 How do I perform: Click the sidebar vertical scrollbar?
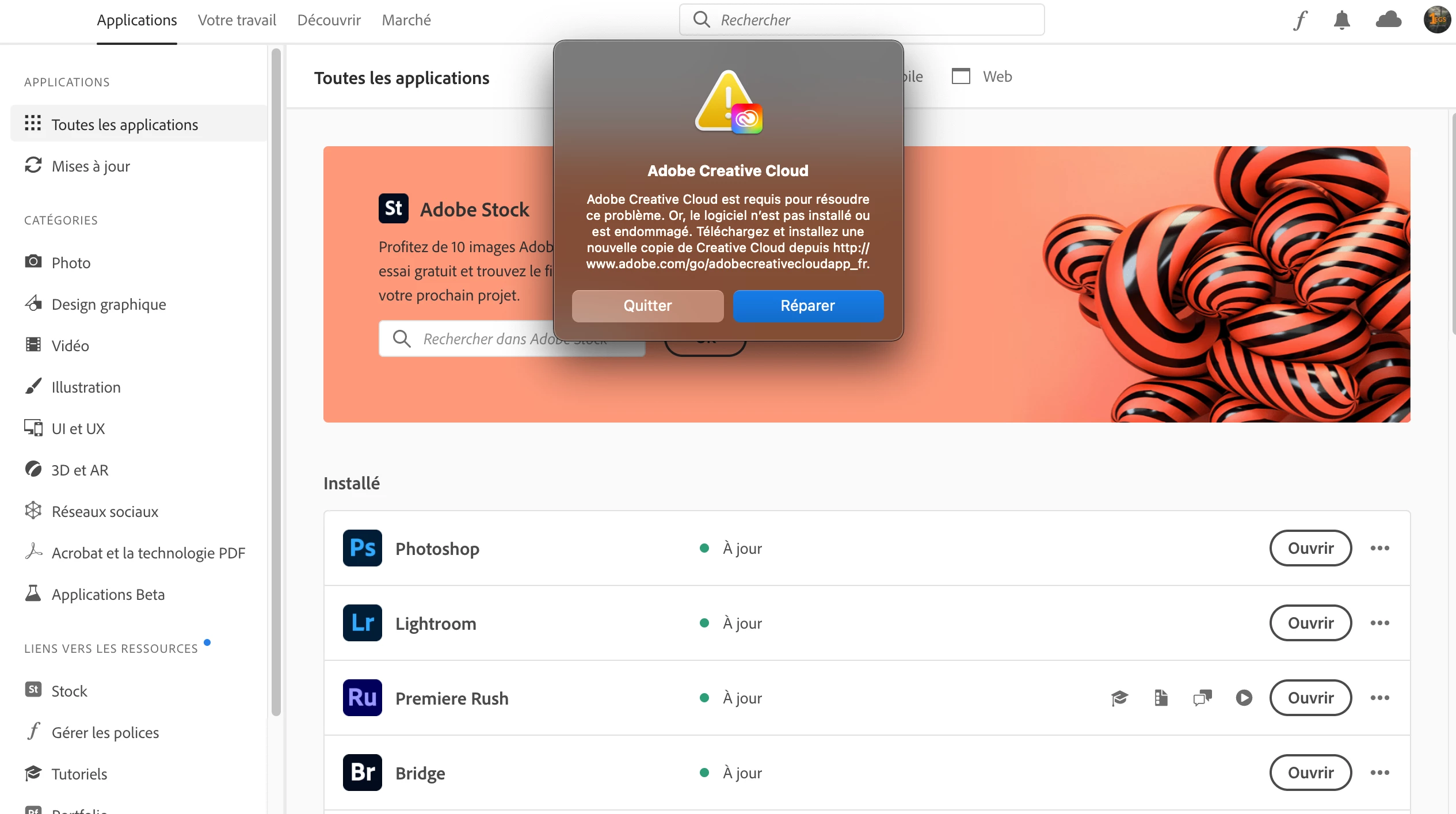pos(276,380)
